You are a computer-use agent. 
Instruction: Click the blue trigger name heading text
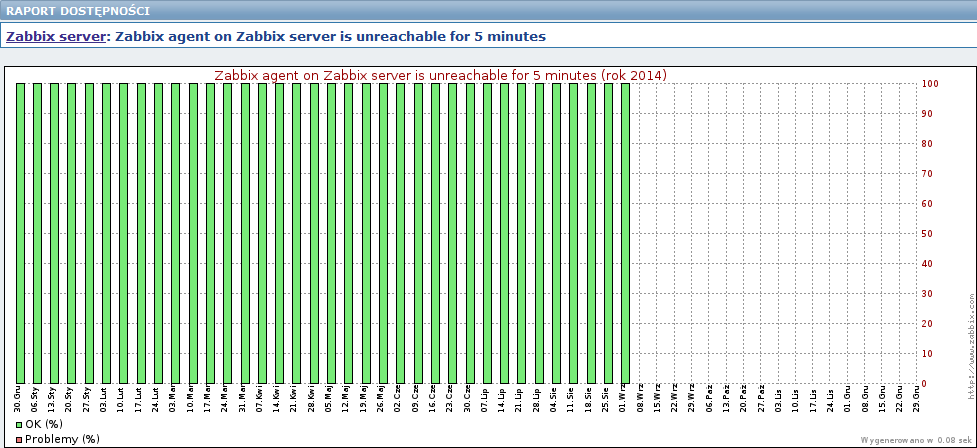[x=331, y=36]
